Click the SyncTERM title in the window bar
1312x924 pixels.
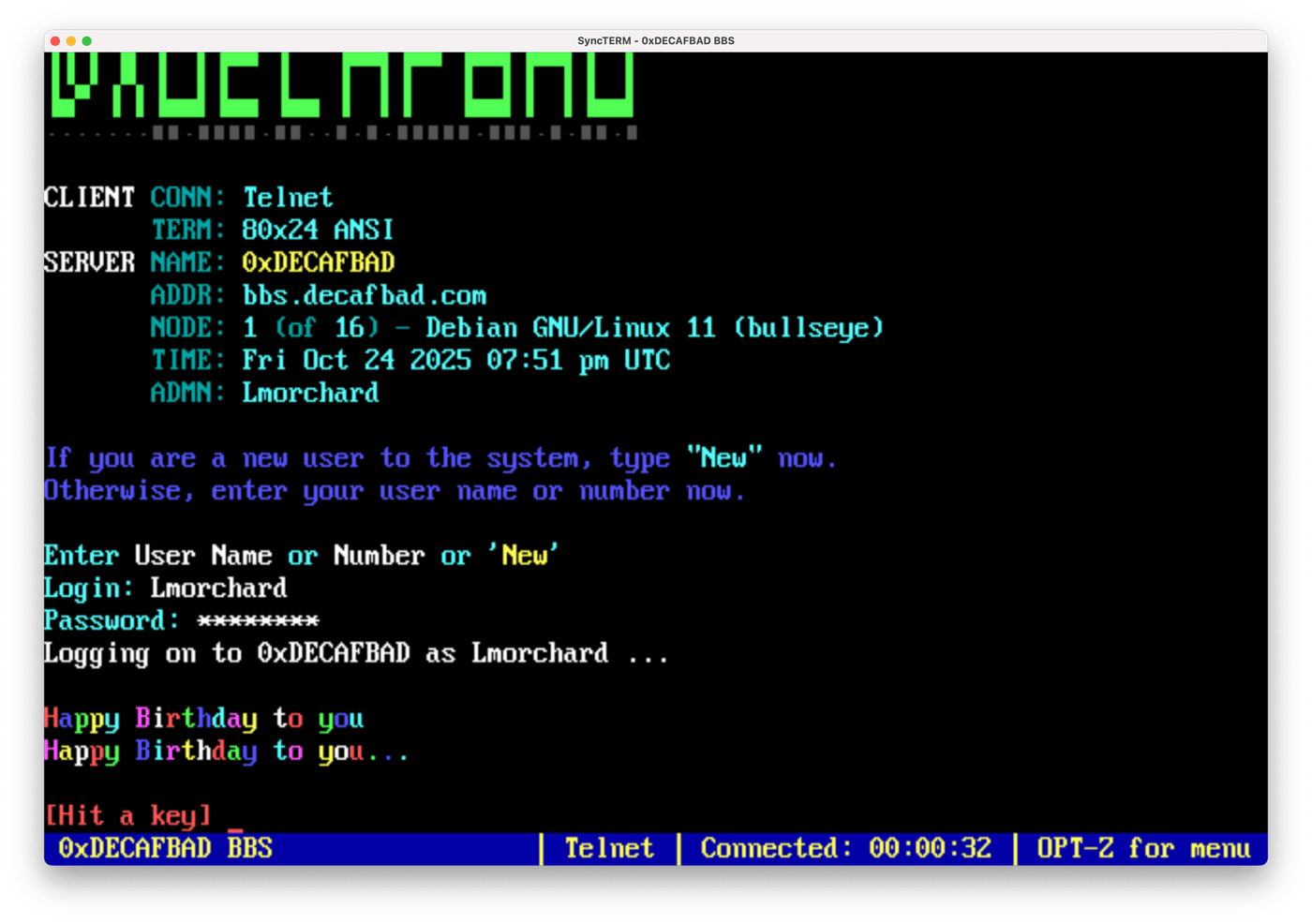coord(654,40)
